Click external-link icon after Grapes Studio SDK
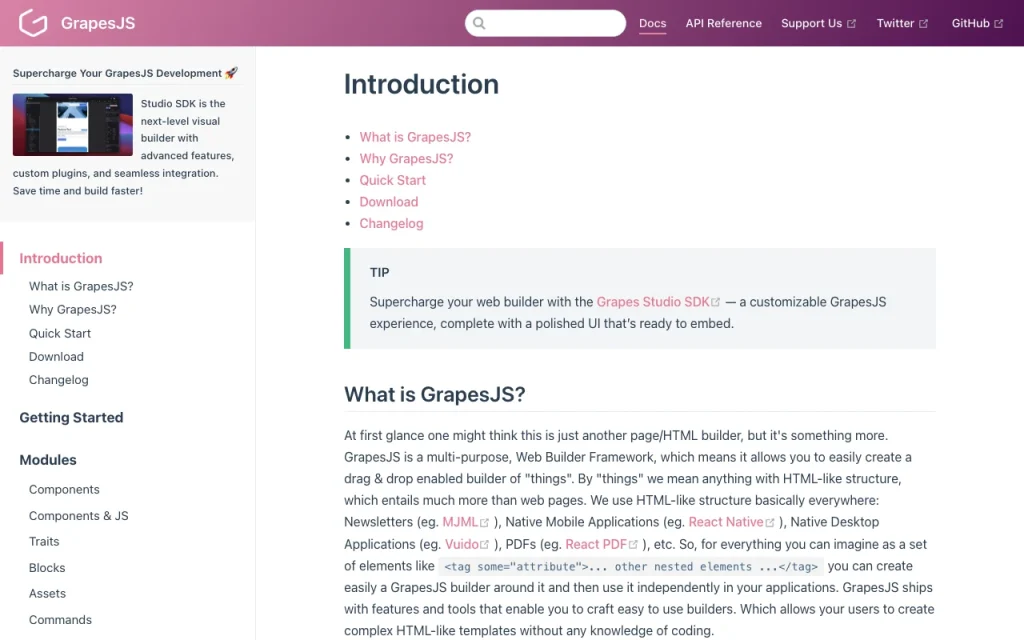This screenshot has height=640, width=1024. [x=716, y=302]
